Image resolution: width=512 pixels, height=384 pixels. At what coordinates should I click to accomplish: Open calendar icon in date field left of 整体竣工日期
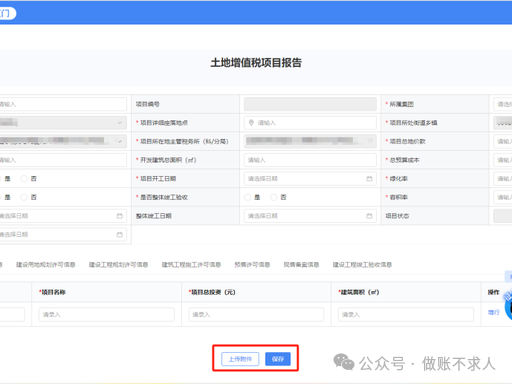(119, 216)
